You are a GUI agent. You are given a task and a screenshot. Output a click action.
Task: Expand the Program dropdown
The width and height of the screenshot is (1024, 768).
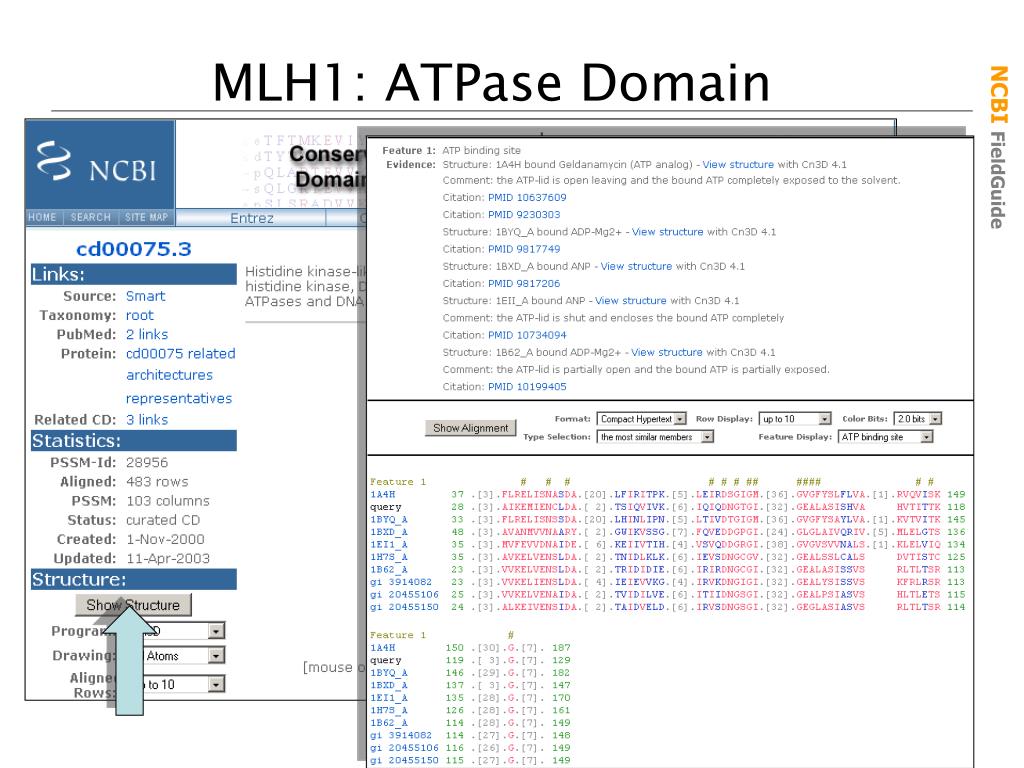tap(216, 631)
